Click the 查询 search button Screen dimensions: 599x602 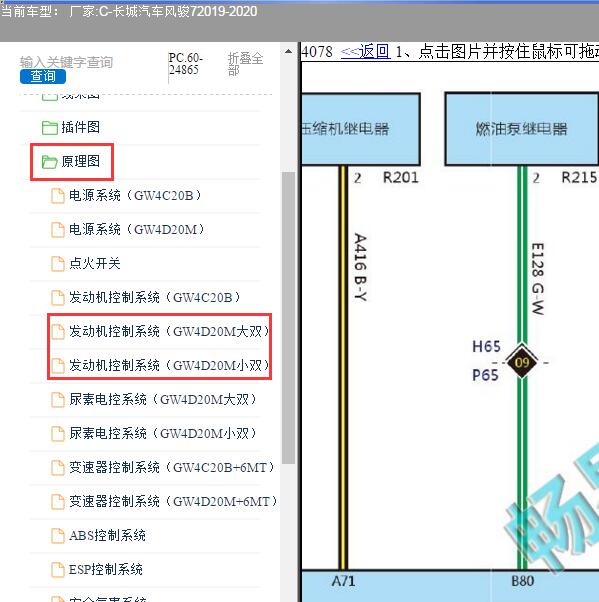43,76
